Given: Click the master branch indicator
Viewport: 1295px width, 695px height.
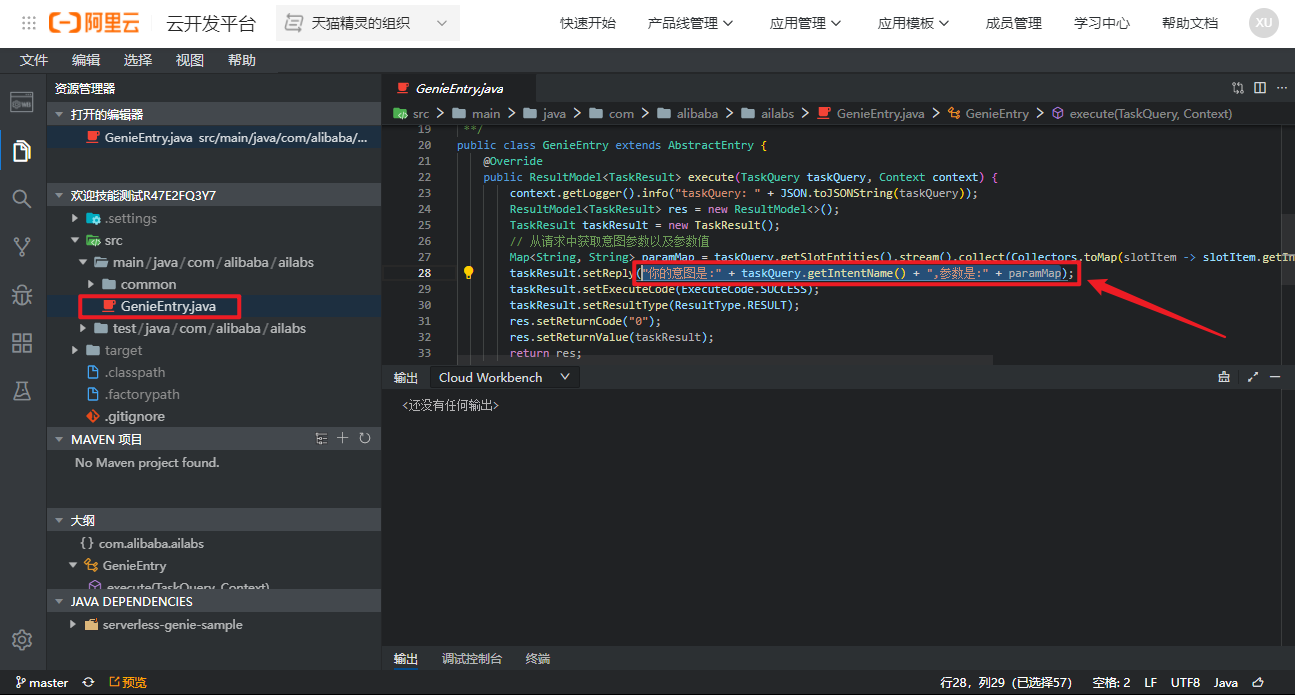Looking at the screenshot, I should tap(41, 682).
